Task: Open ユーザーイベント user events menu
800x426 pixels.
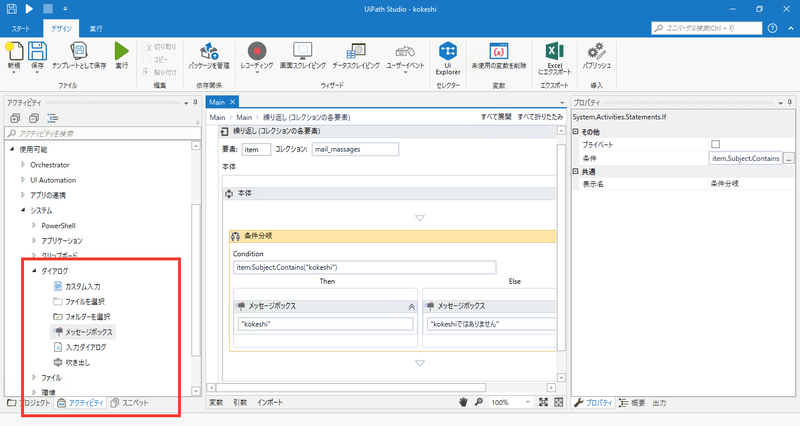Action: tap(405, 57)
